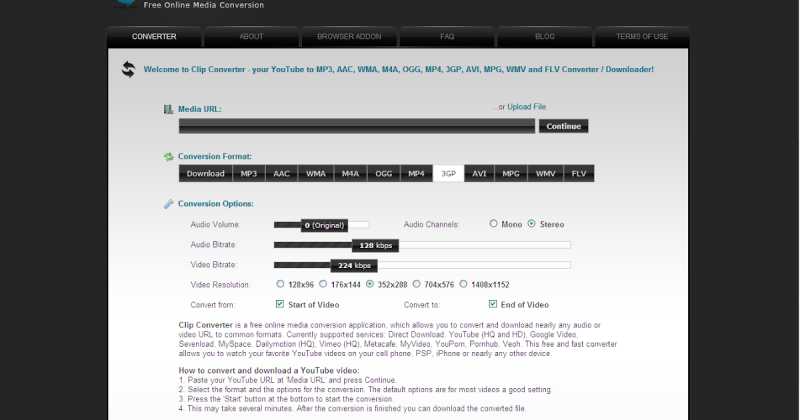
Task: Click the Audio Channels label
Action: pyautogui.click(x=431, y=225)
